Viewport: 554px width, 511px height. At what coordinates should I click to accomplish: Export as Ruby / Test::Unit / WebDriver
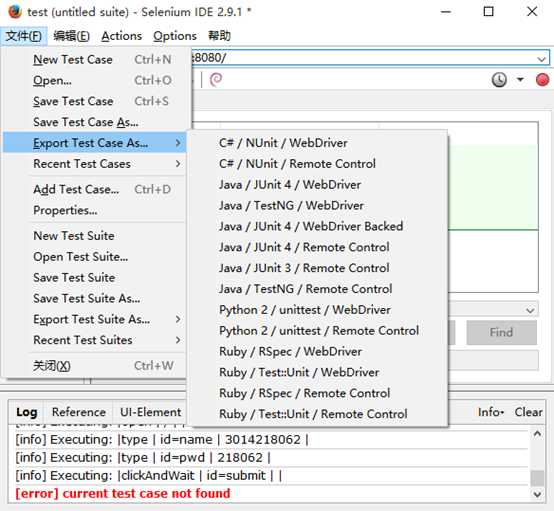point(318,372)
